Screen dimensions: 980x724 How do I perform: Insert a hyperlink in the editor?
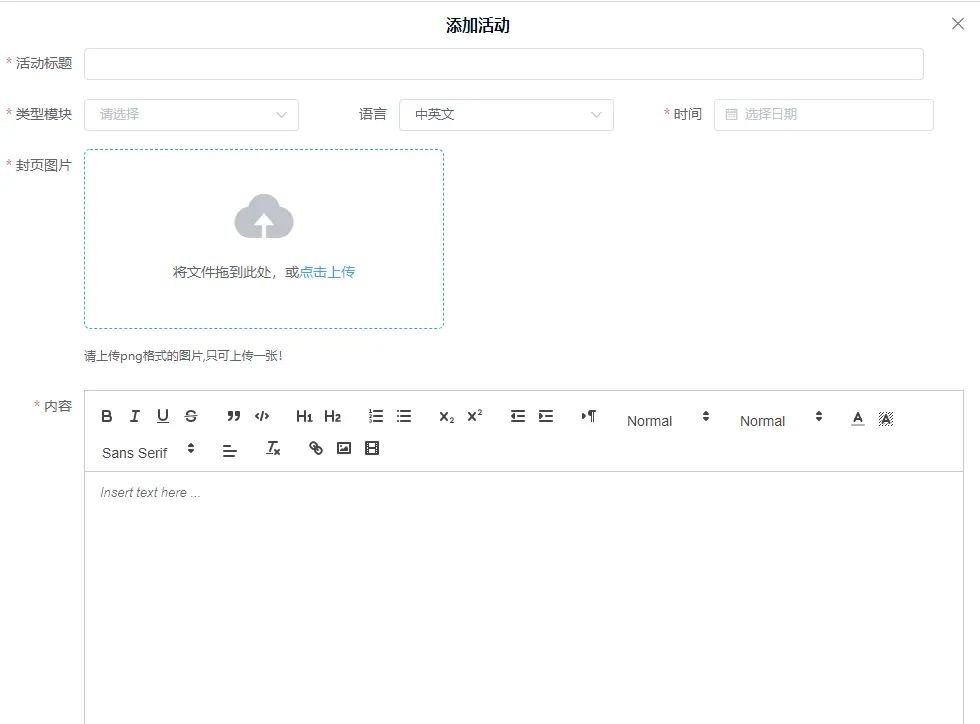pyautogui.click(x=315, y=448)
